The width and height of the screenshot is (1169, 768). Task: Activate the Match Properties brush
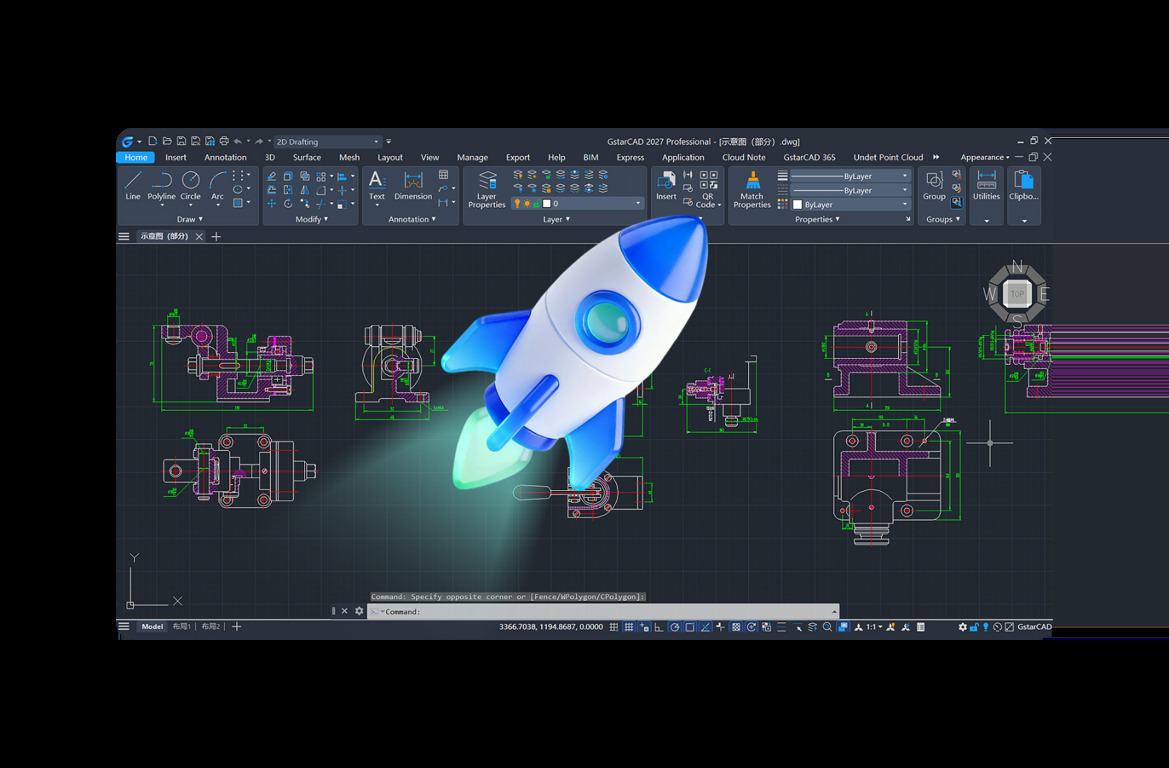tap(752, 189)
